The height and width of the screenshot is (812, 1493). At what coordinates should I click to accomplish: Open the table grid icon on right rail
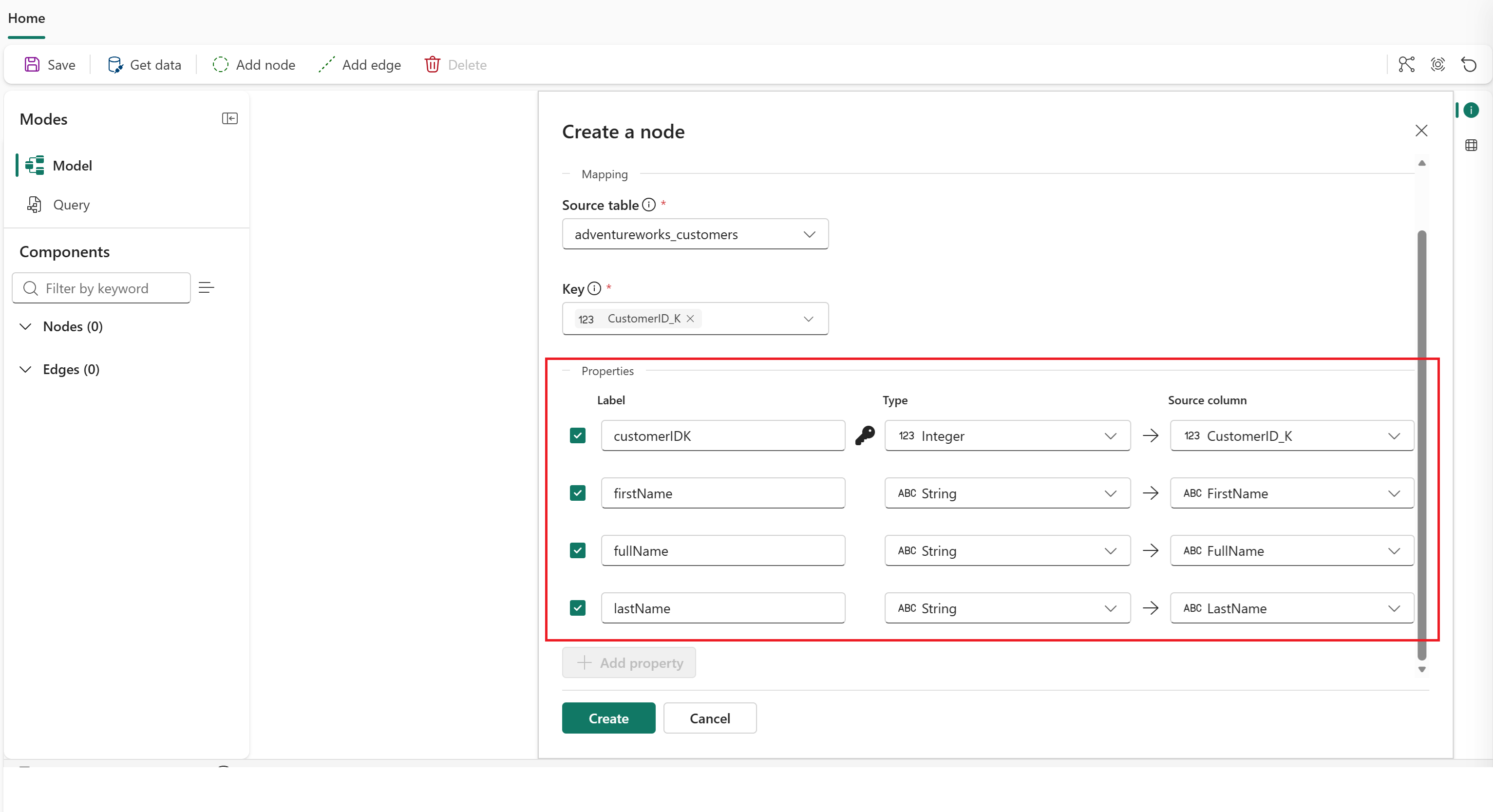[1471, 145]
